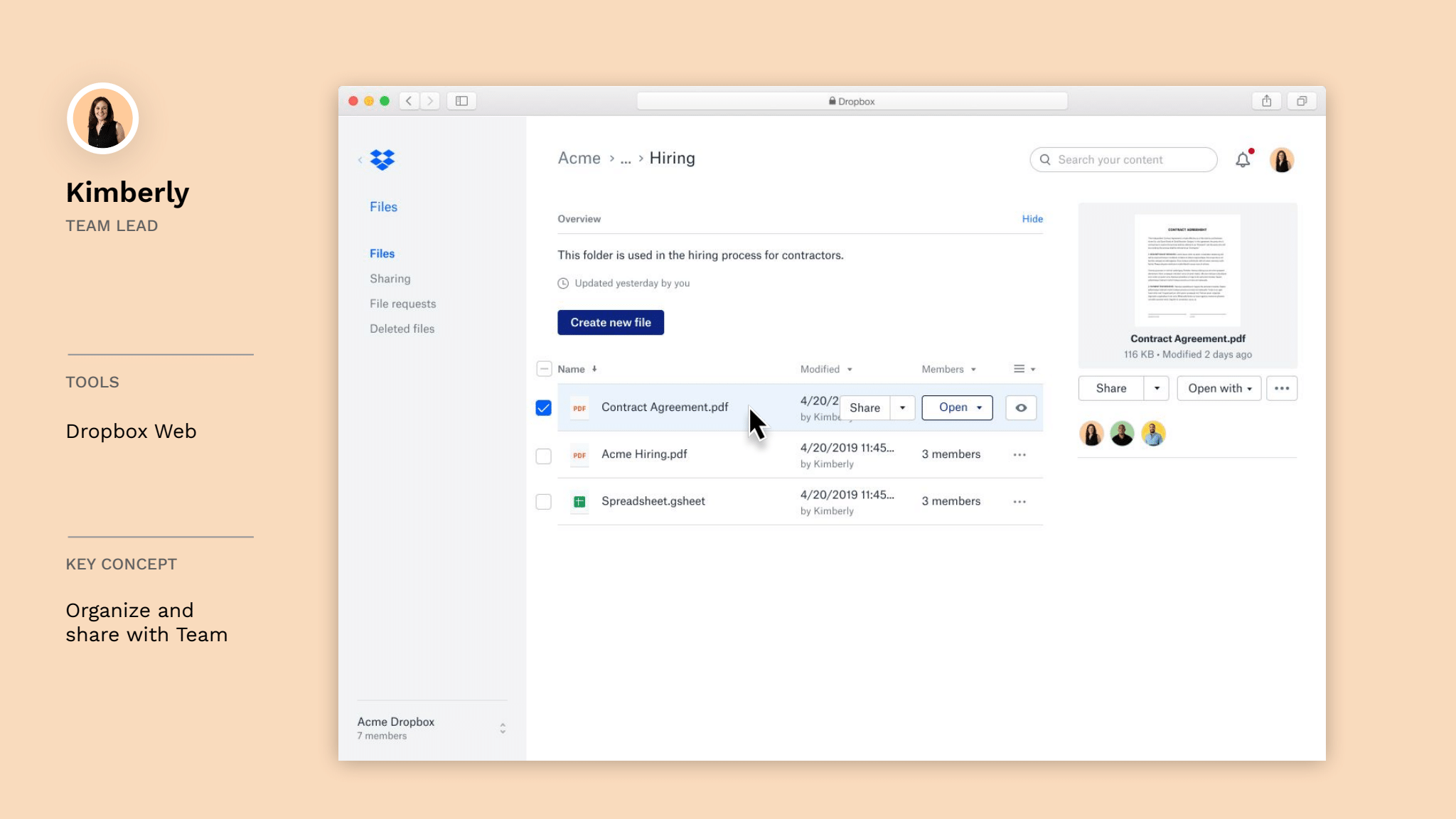
Task: Expand the Open with dropdown
Action: point(1219,388)
